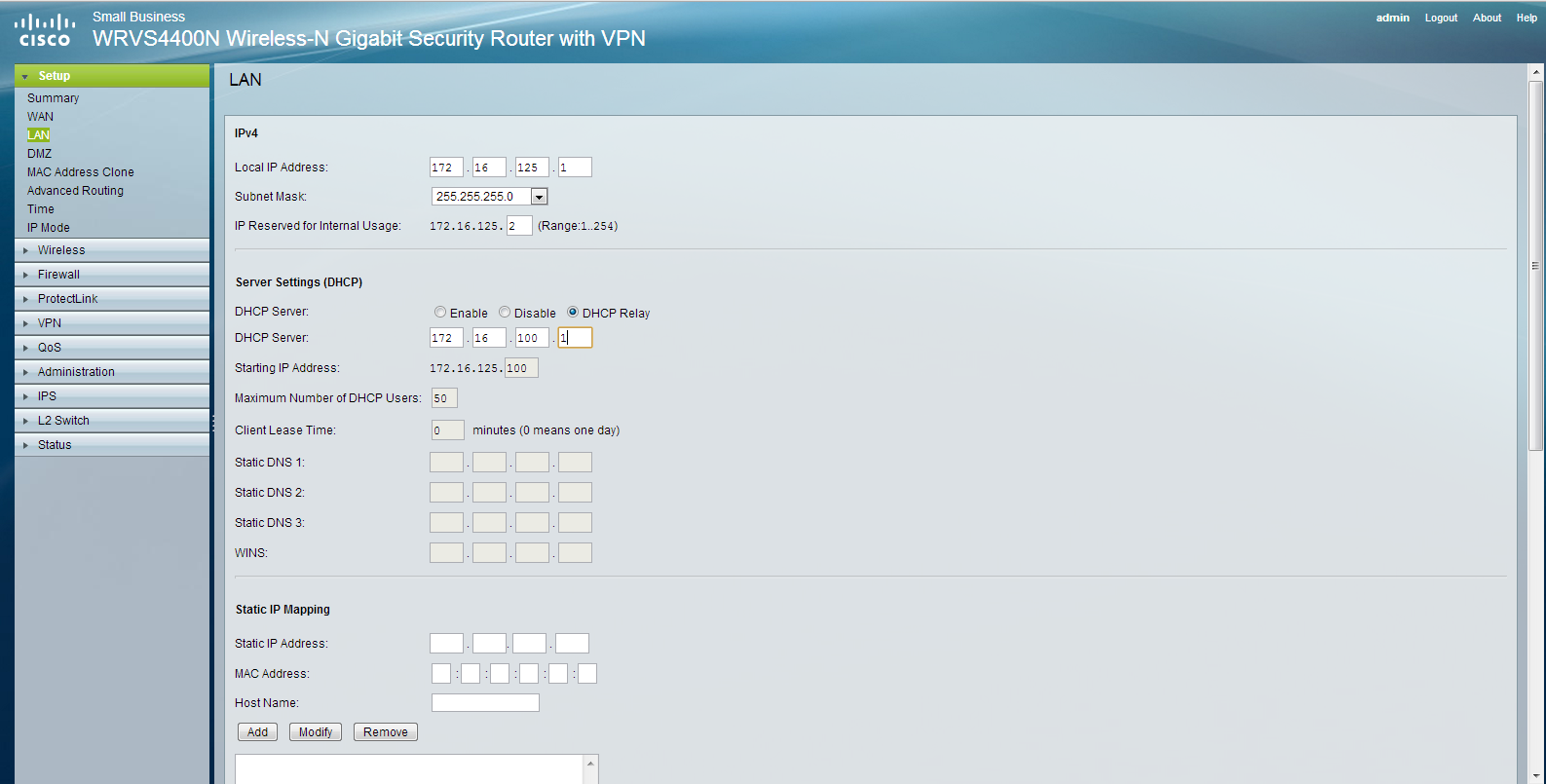Viewport: 1546px width, 784px height.
Task: Open the Time setup page
Action: [x=41, y=209]
